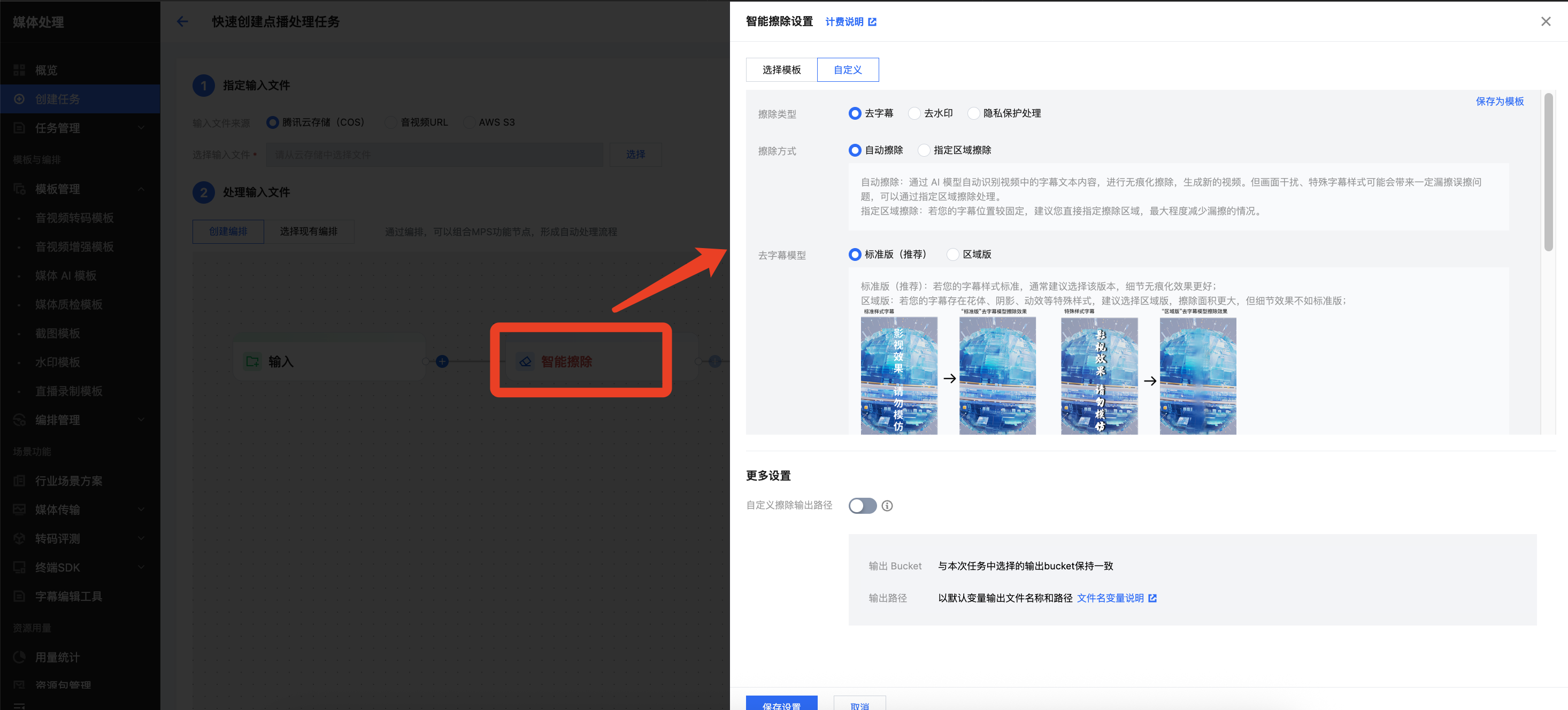
Task: Enable 自定义擦除输出路径 switch
Action: pos(862,506)
